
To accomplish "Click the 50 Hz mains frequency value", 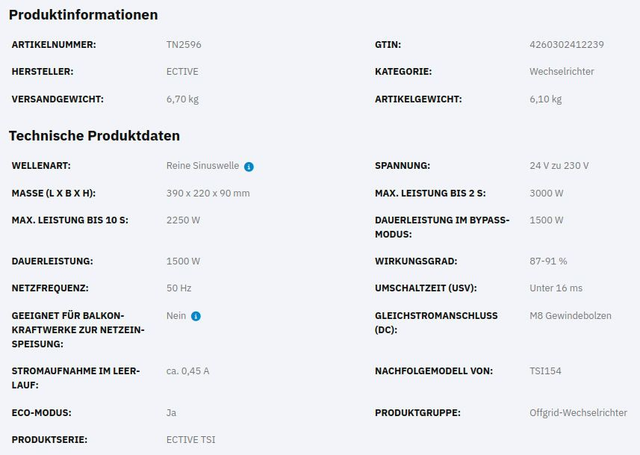I will (179, 288).
